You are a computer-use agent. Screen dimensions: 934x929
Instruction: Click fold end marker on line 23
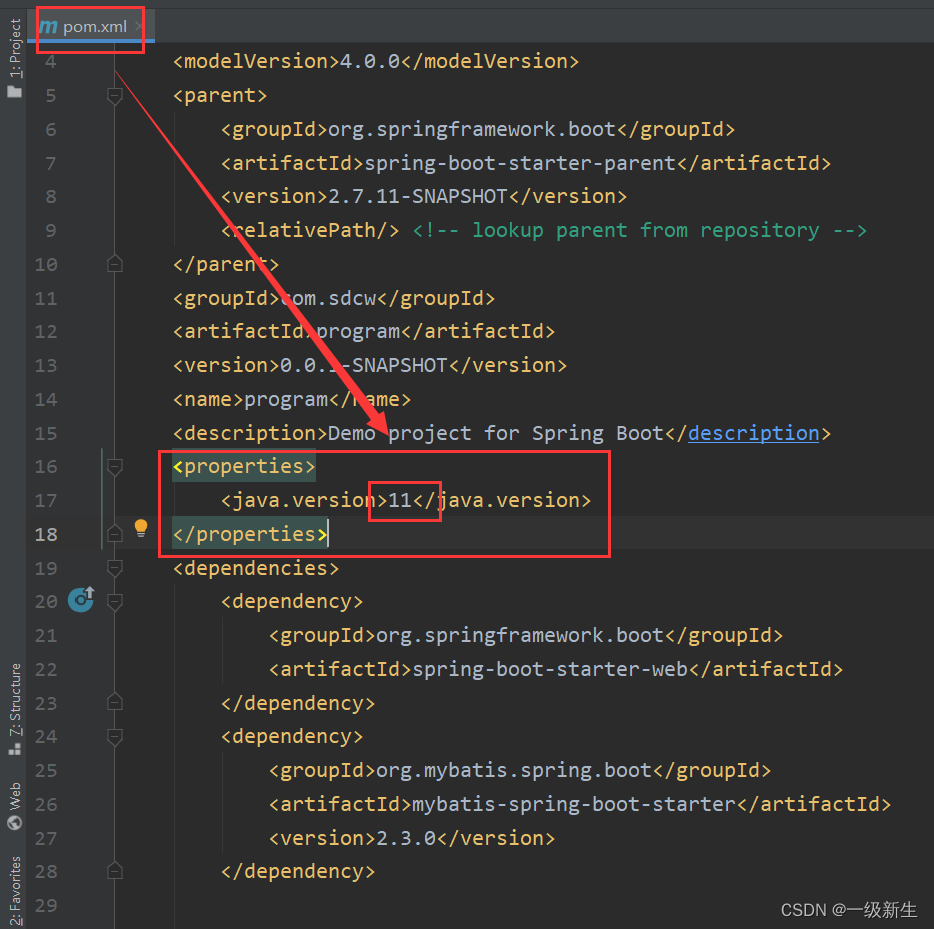click(x=114, y=703)
